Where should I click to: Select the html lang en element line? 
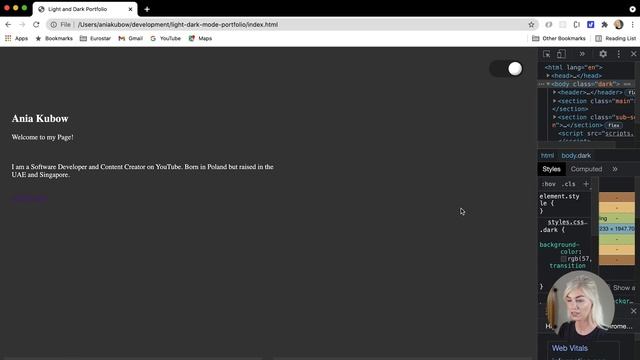coord(573,67)
